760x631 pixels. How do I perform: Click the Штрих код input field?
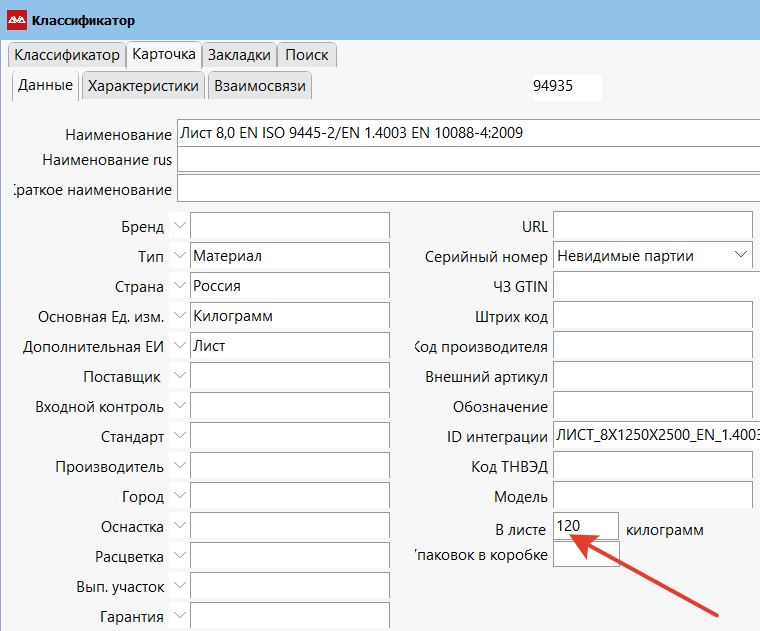653,316
